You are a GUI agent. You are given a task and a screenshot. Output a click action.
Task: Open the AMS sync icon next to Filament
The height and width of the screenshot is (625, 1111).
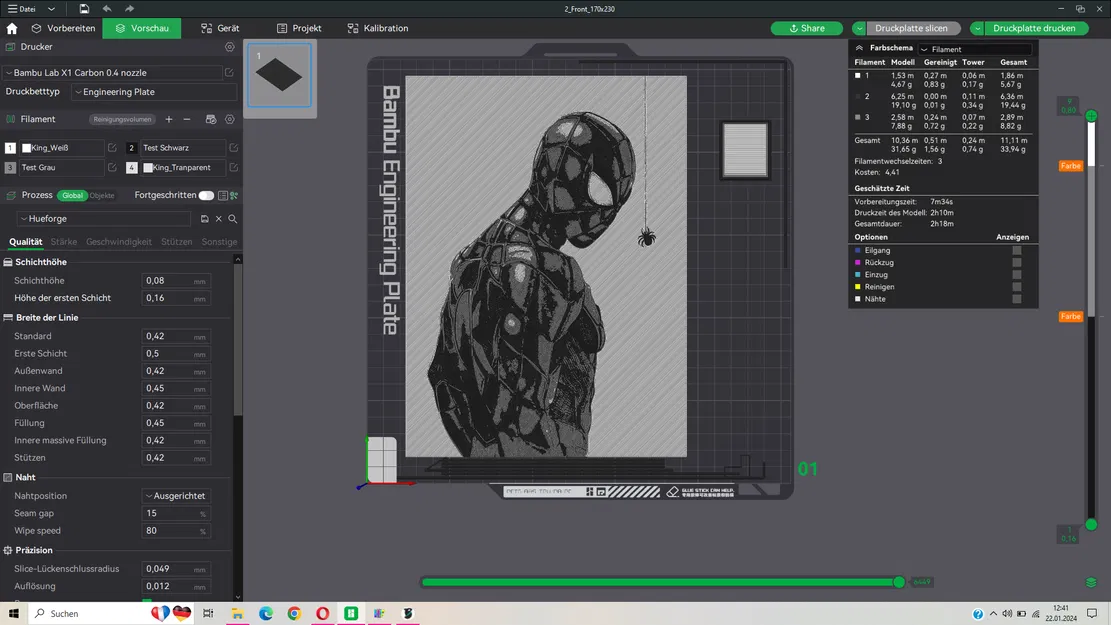209,119
